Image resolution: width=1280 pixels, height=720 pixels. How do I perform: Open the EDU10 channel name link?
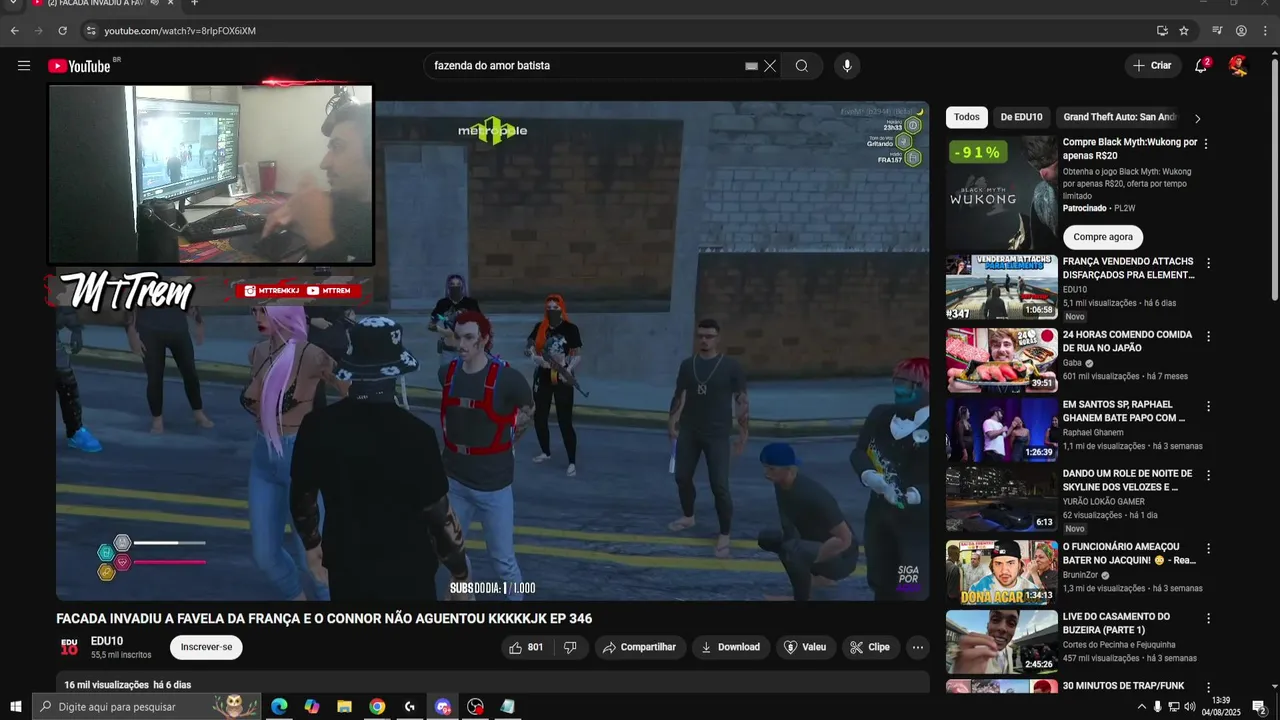(x=107, y=641)
